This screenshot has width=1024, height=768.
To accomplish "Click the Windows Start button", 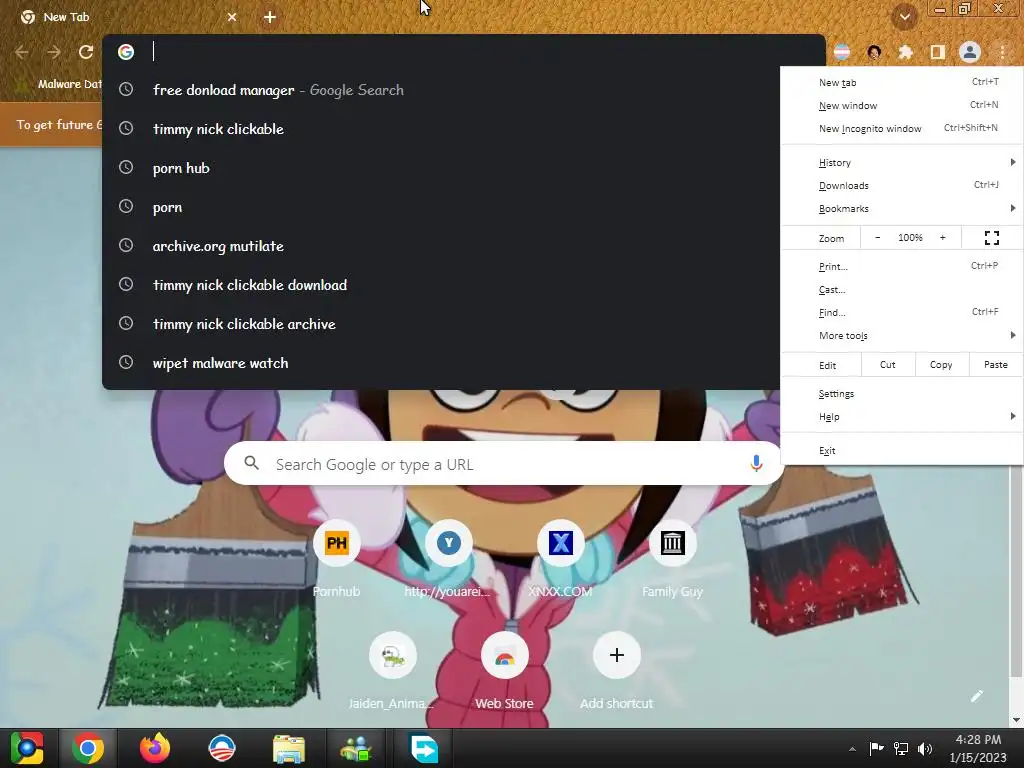I will tap(26, 748).
